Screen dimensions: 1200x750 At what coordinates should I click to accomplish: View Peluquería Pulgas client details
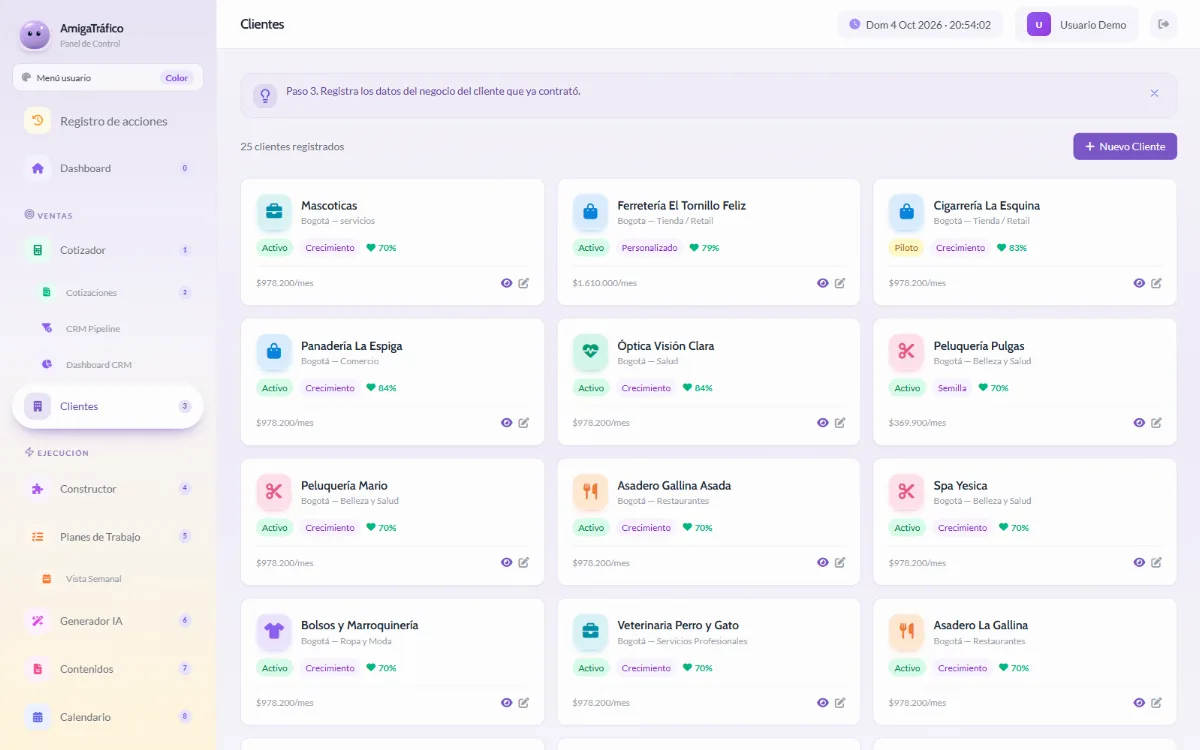point(1139,423)
